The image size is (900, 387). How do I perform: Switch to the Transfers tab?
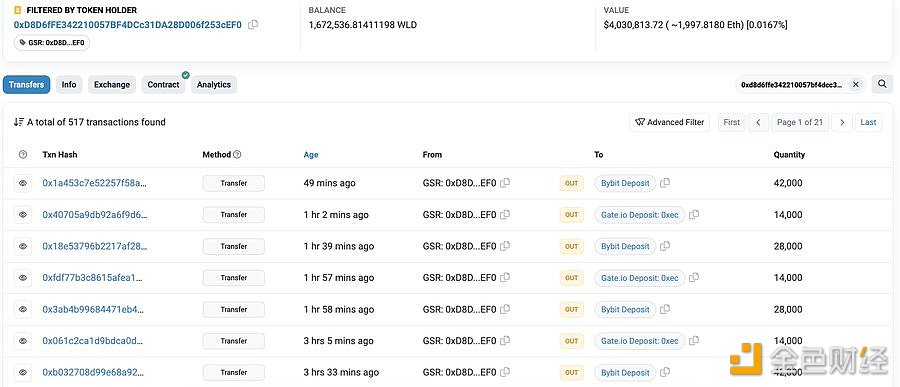click(x=26, y=84)
